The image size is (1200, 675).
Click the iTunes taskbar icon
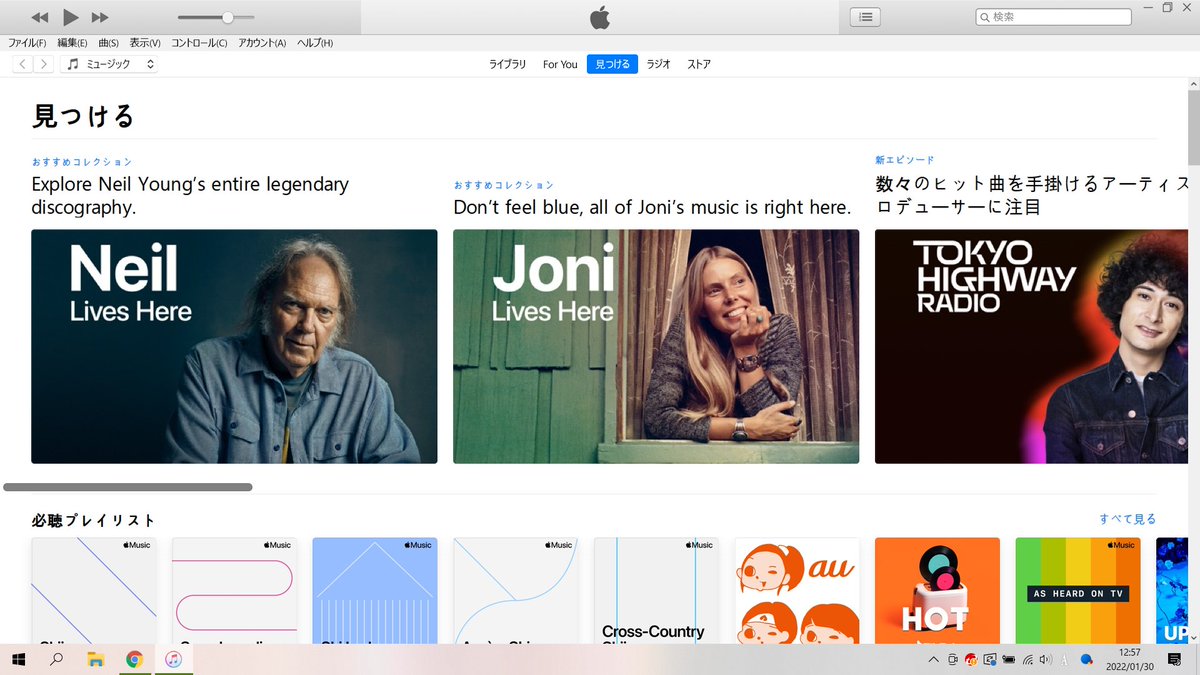(173, 660)
